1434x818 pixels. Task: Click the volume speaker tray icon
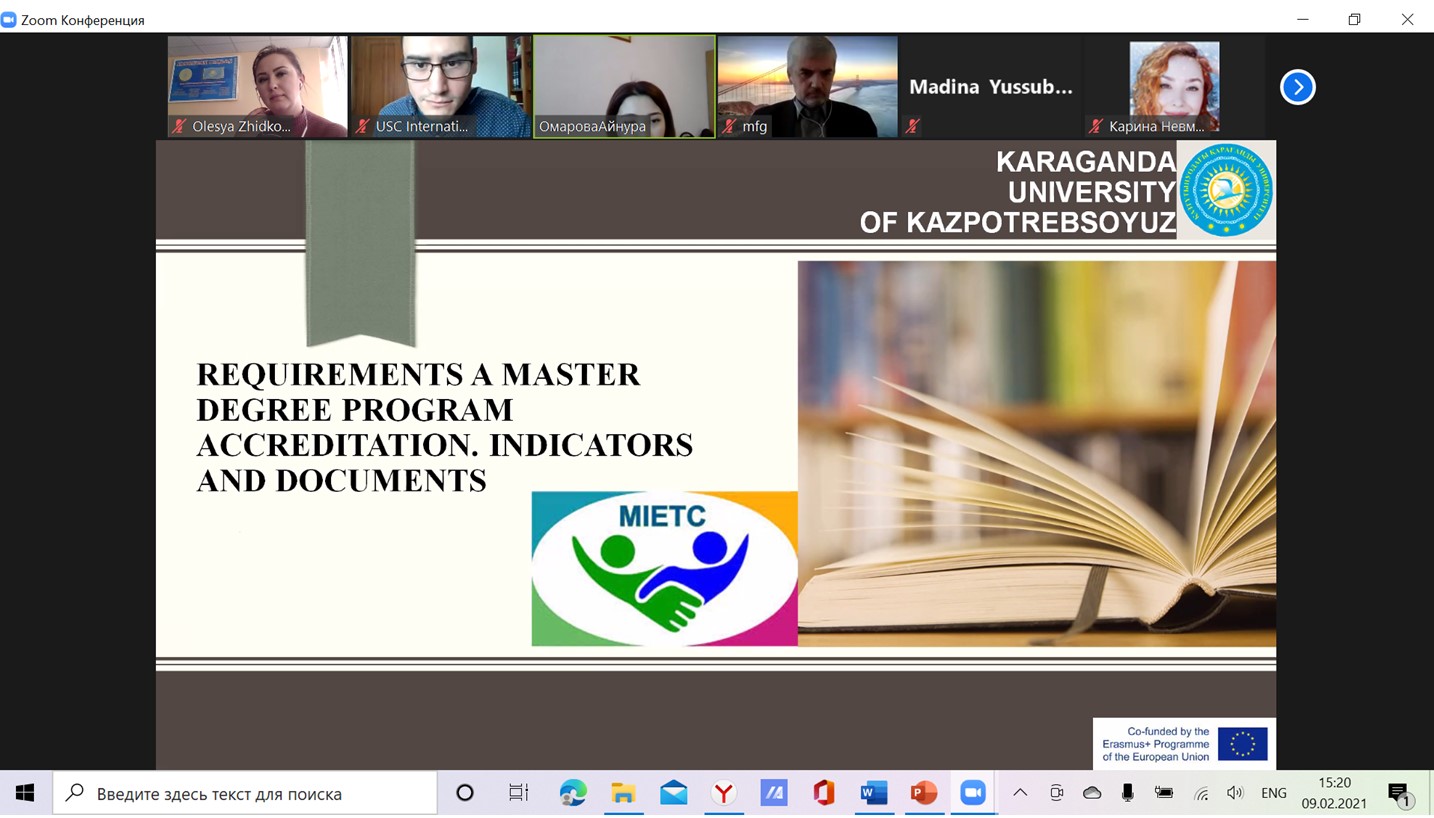point(1235,793)
